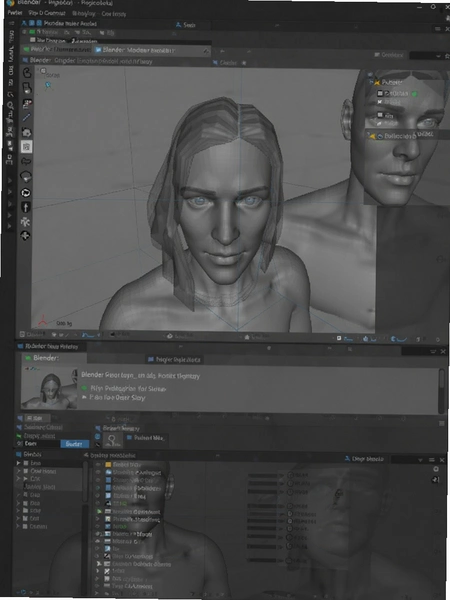Open the 'Bhoyloy' menu in the menu bar
The width and height of the screenshot is (450, 600).
[82, 14]
